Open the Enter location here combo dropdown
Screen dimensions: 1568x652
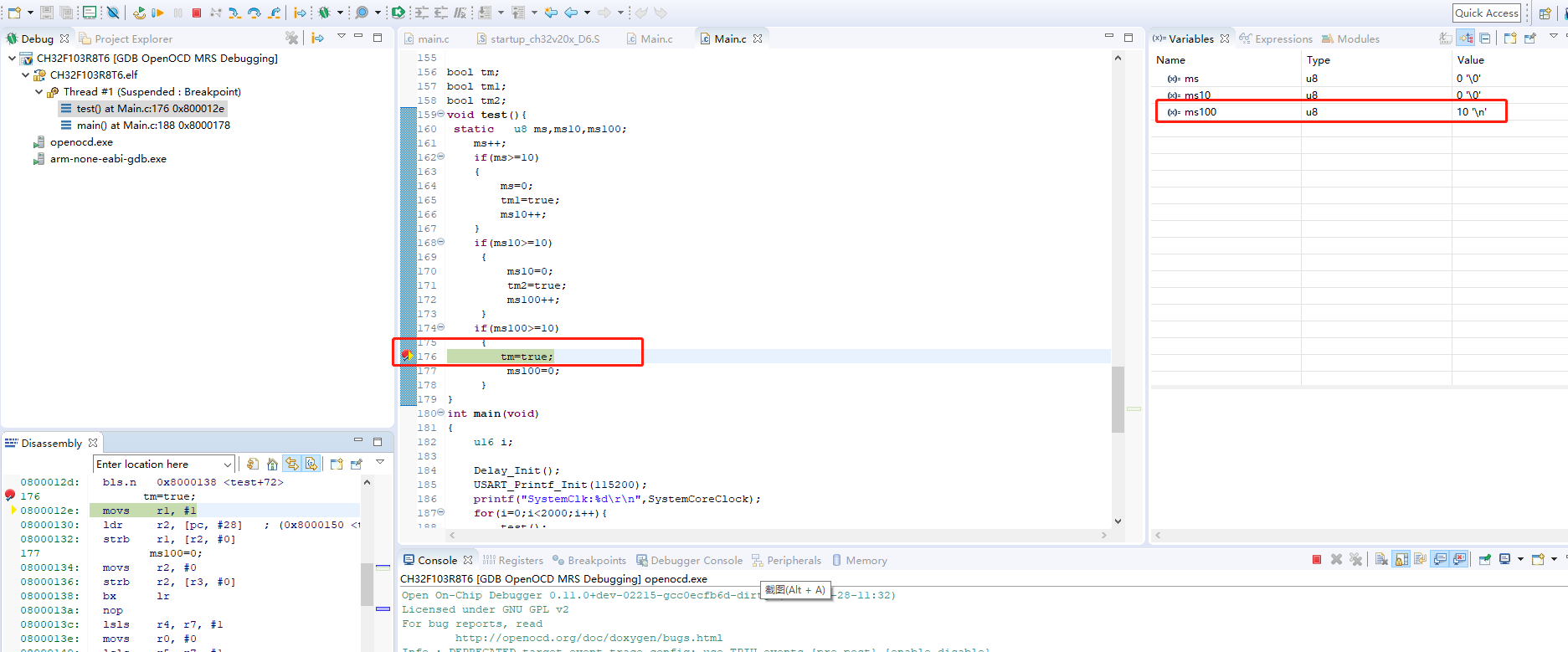(x=228, y=465)
